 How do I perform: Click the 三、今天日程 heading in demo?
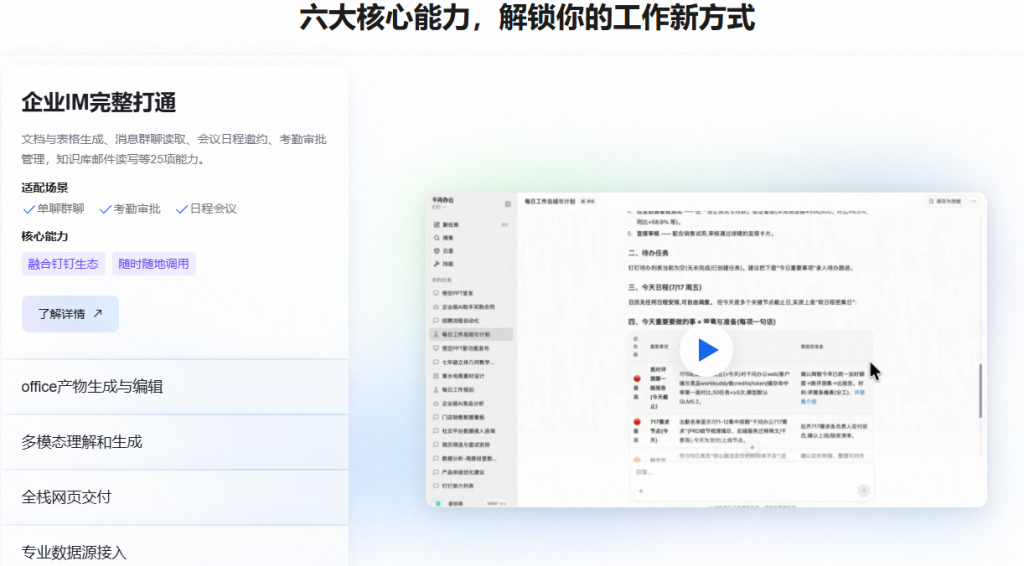coord(664,287)
